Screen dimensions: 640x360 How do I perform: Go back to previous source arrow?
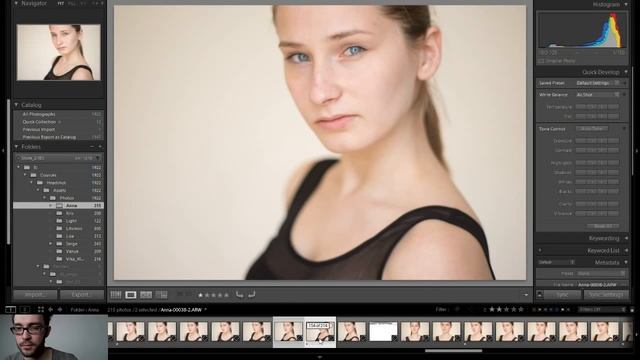(51, 310)
